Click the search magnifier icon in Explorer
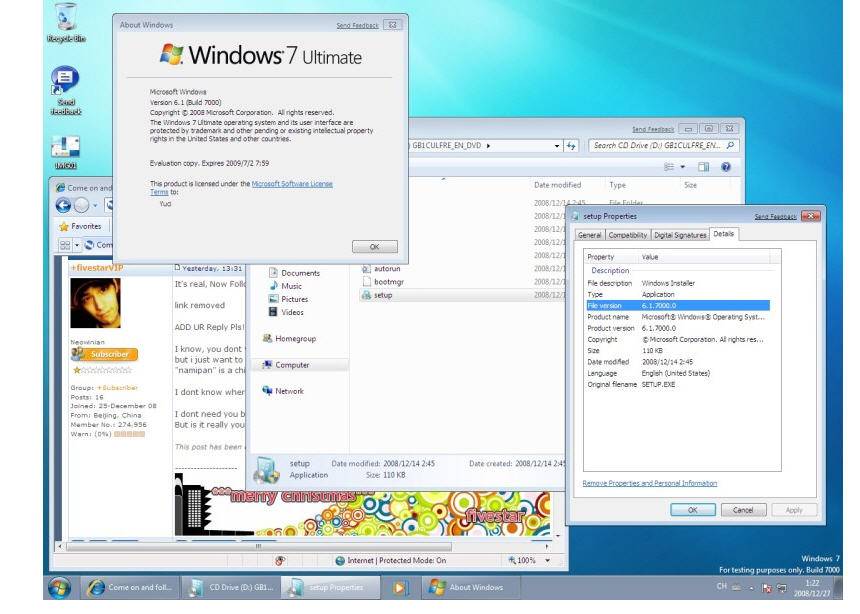Image resolution: width=860 pixels, height=614 pixels. point(730,145)
